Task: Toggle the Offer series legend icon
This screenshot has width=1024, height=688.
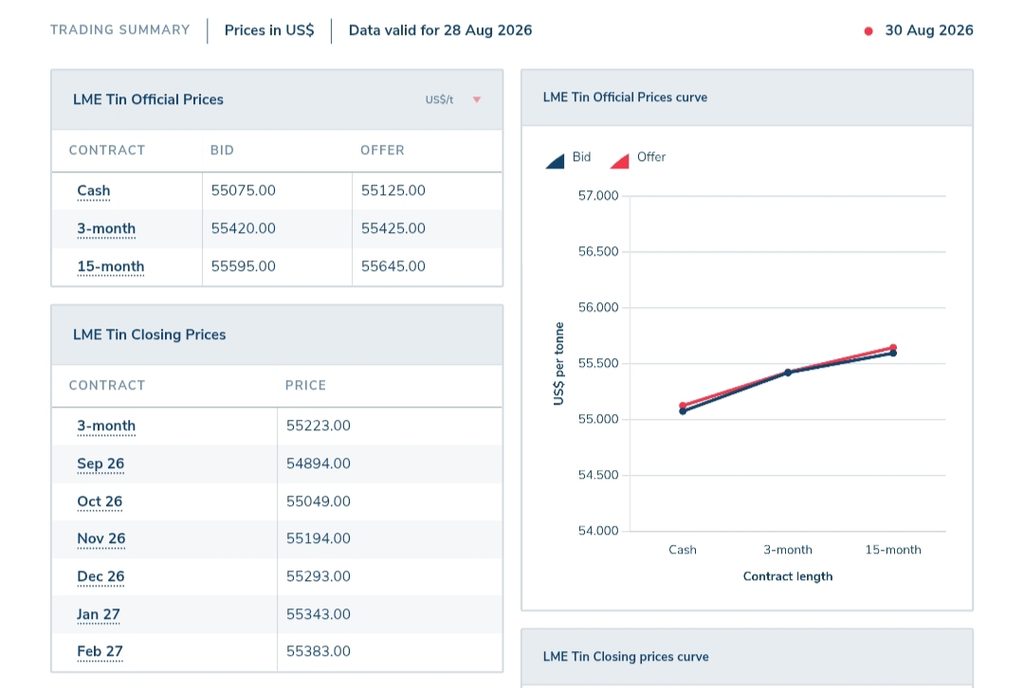Action: pos(620,161)
